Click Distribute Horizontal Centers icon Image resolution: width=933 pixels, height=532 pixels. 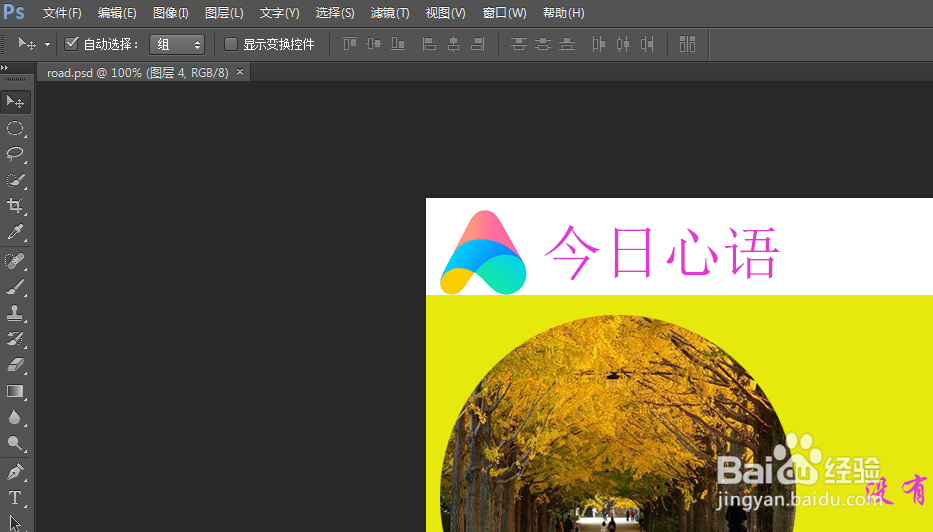(x=623, y=44)
